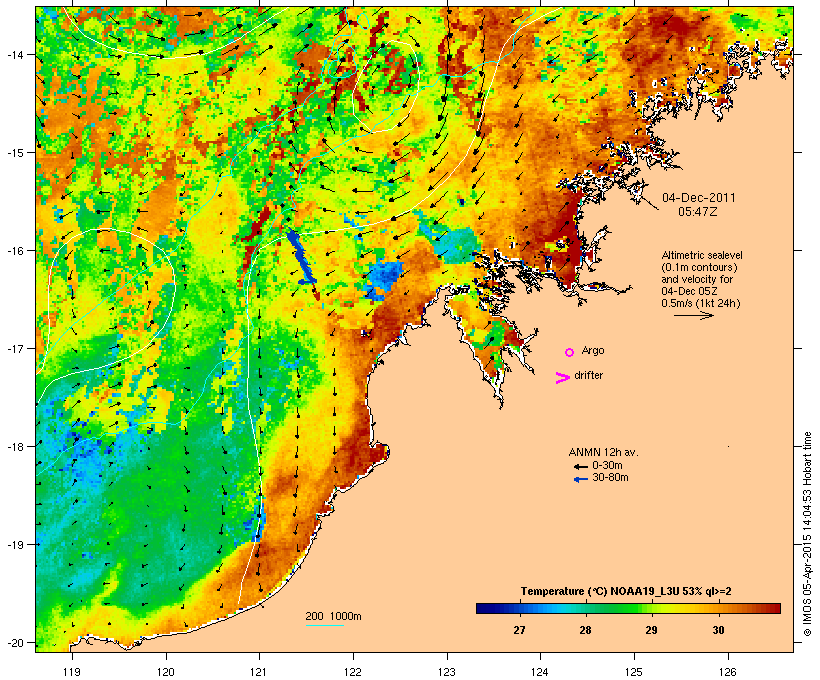
Task: Click the latitude axis label -16
Action: pyautogui.click(x=14, y=251)
